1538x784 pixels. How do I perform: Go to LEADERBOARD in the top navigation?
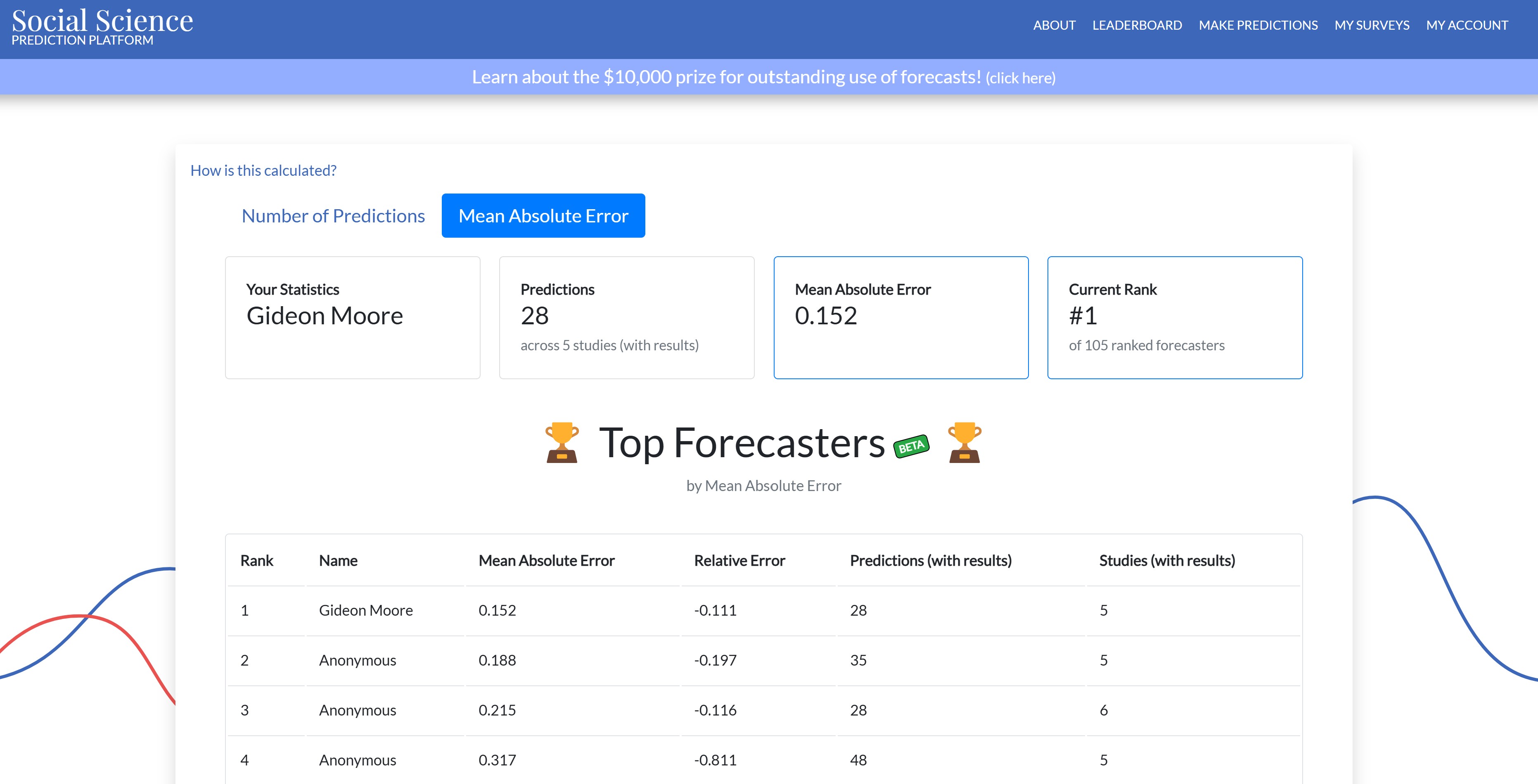1137,25
